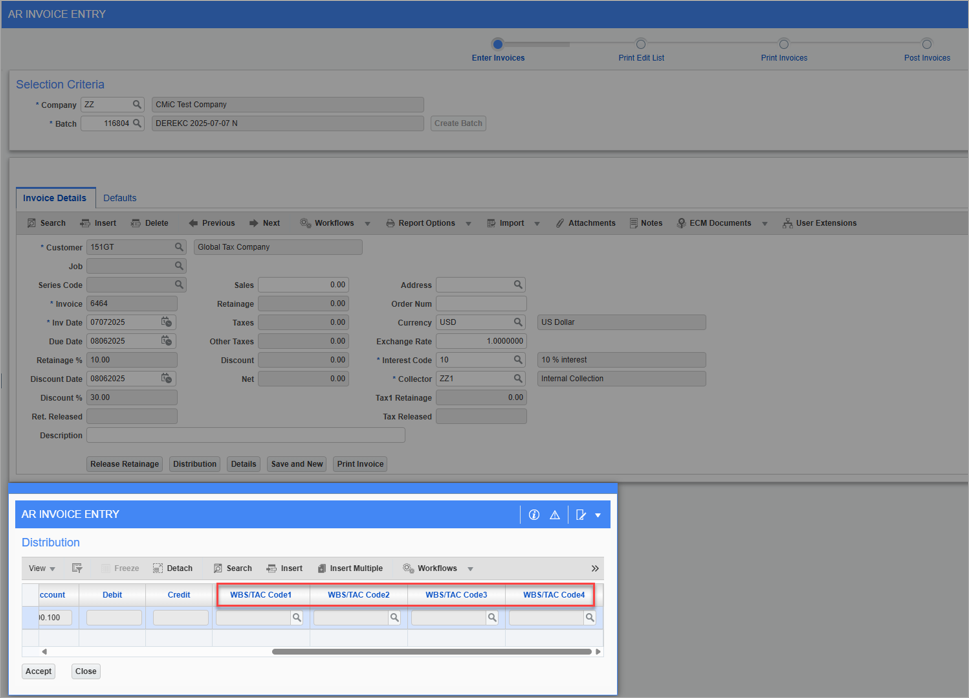Screen dimensions: 969x698
Task: Open WBS/TAC Code3 lookup icon
Action: click(x=492, y=618)
